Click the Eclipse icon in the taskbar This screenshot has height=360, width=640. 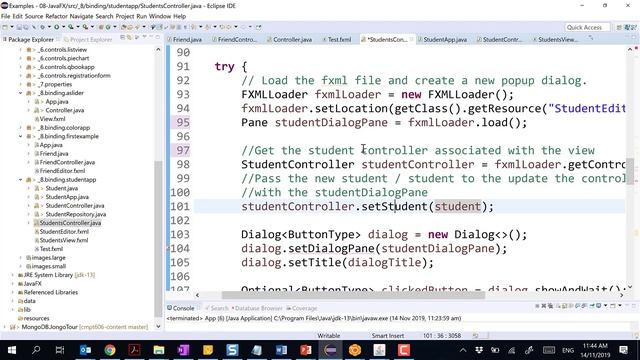[330, 350]
